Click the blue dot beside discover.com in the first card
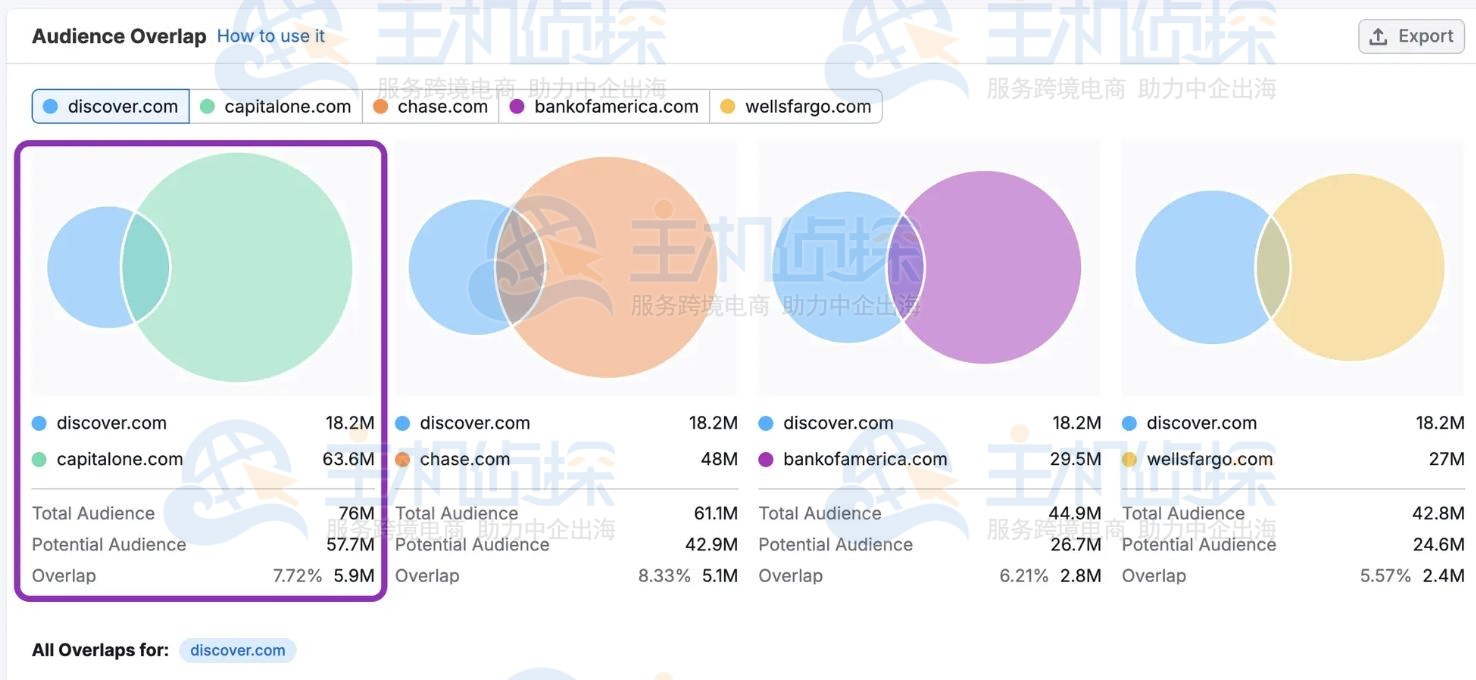The image size is (1476, 680). pos(38,421)
